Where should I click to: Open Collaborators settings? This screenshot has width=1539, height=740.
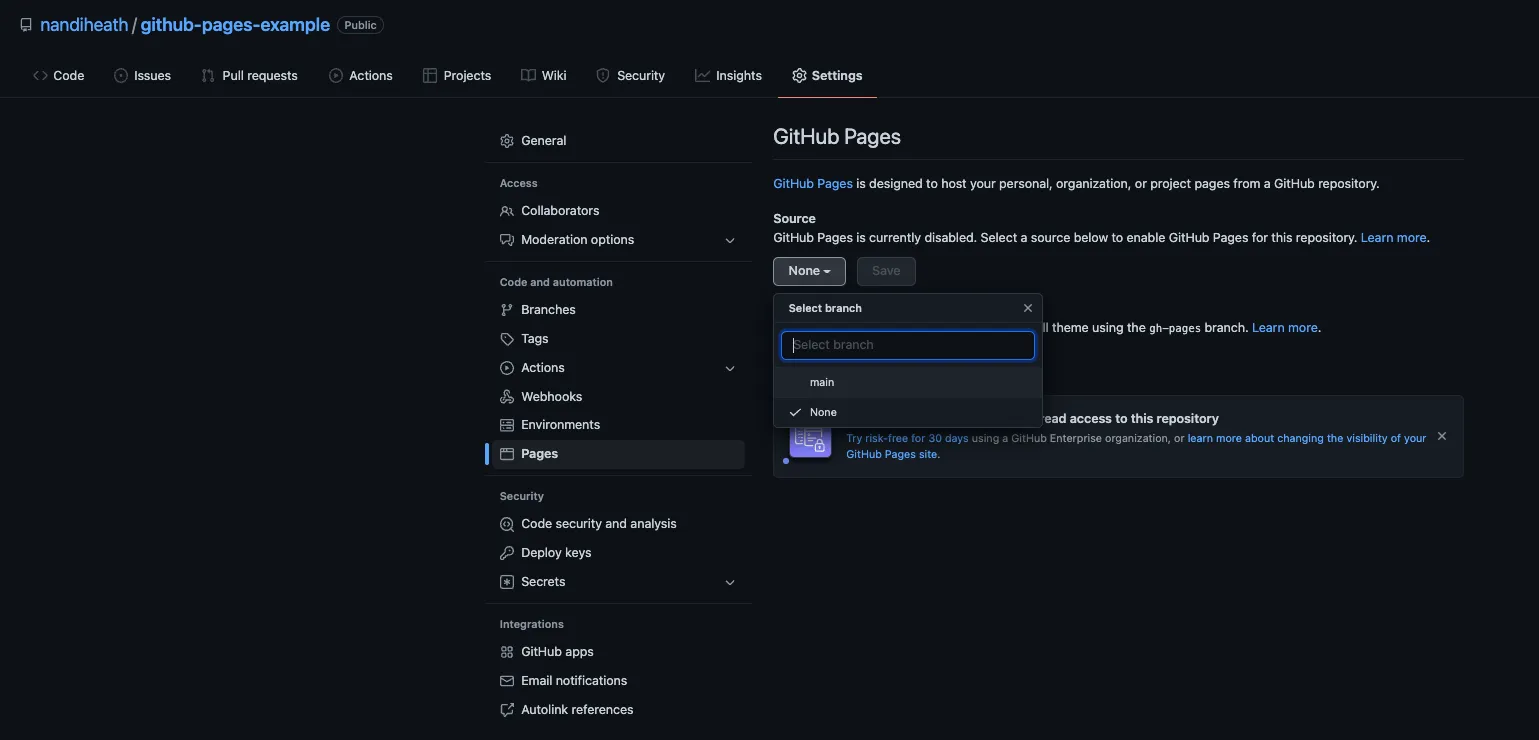point(560,210)
